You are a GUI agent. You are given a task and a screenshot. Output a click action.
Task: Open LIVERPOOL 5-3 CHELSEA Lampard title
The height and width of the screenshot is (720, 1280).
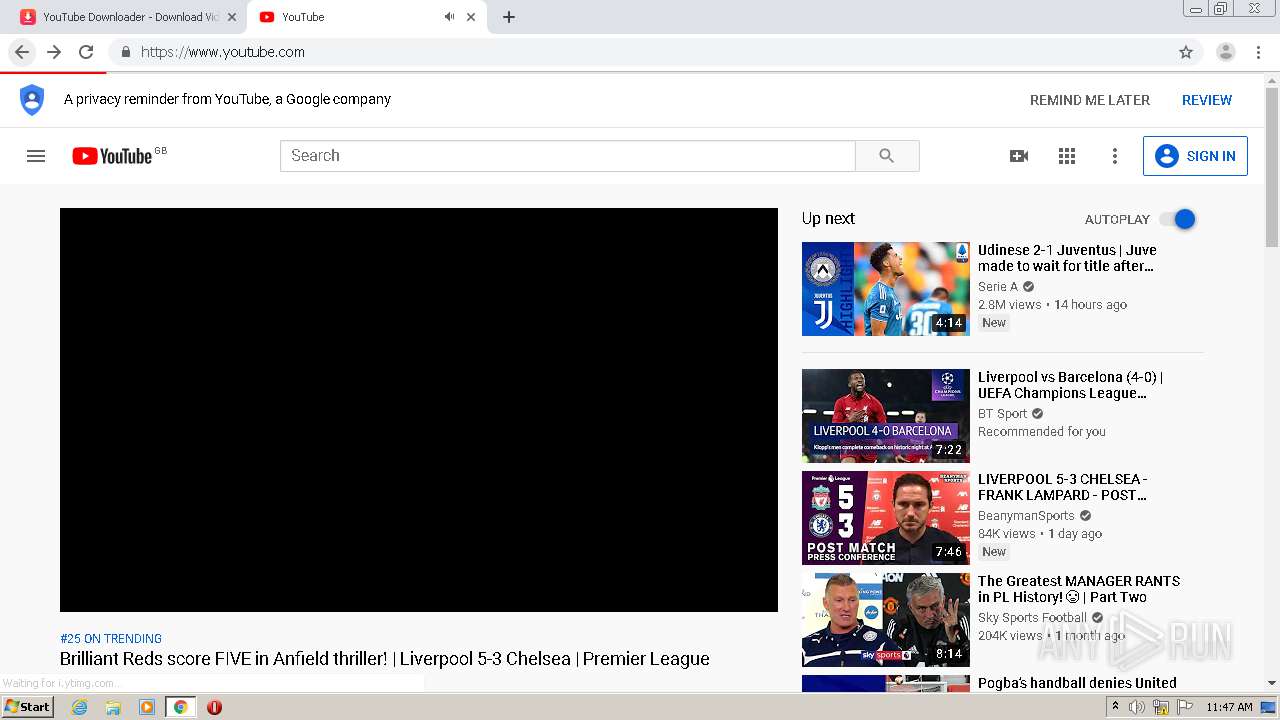coord(1063,487)
